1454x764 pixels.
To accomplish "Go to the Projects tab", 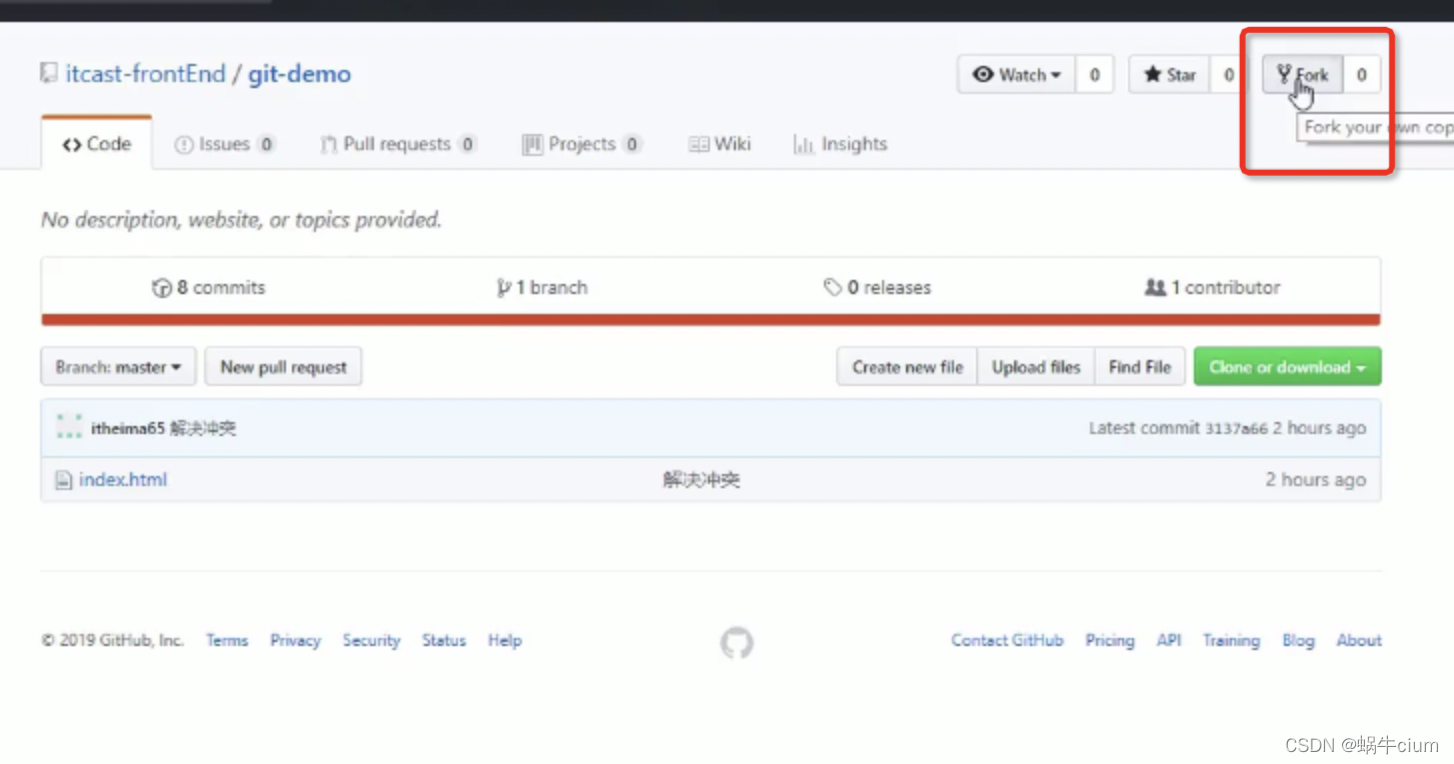I will 581,144.
